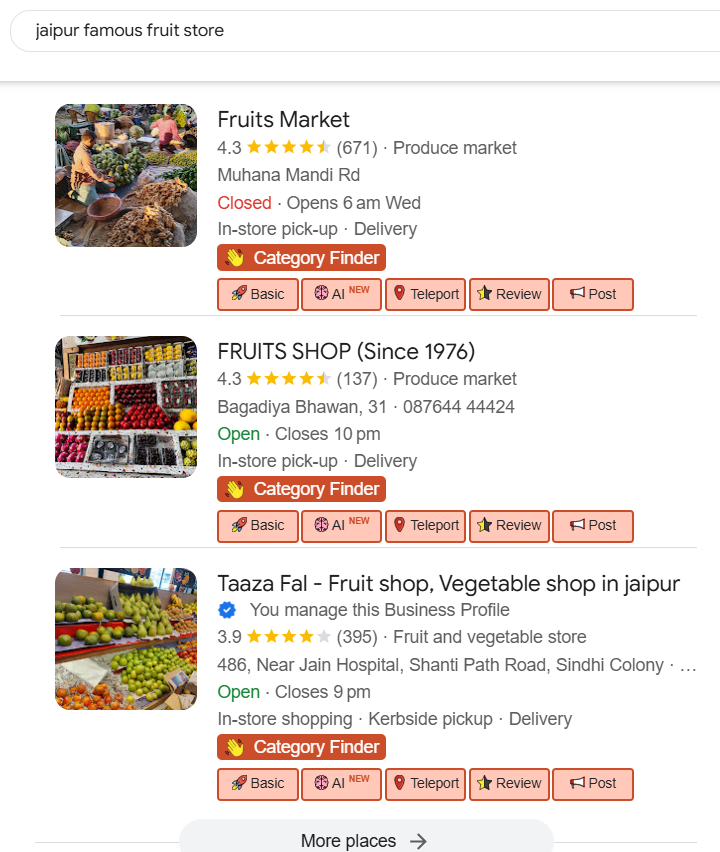Click the rocket icon for Fruits Market
The width and height of the screenshot is (720, 852).
point(239,294)
